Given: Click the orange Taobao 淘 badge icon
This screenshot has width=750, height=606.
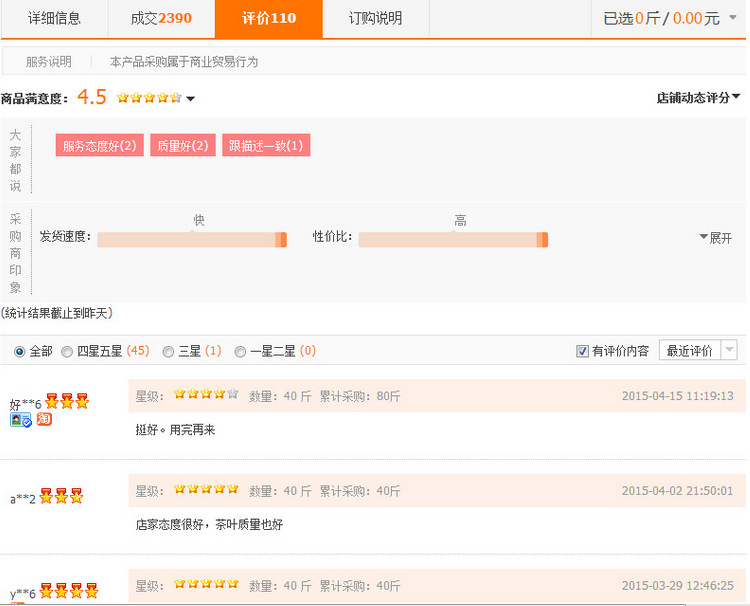Looking at the screenshot, I should pos(44,420).
